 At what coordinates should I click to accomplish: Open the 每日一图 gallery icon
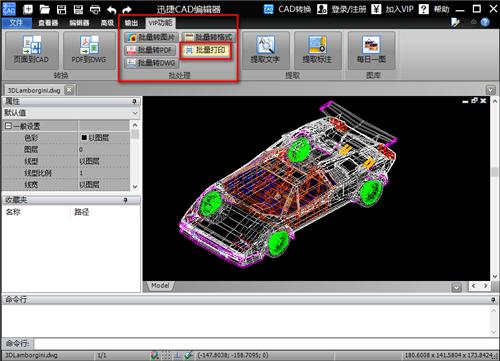[x=371, y=50]
